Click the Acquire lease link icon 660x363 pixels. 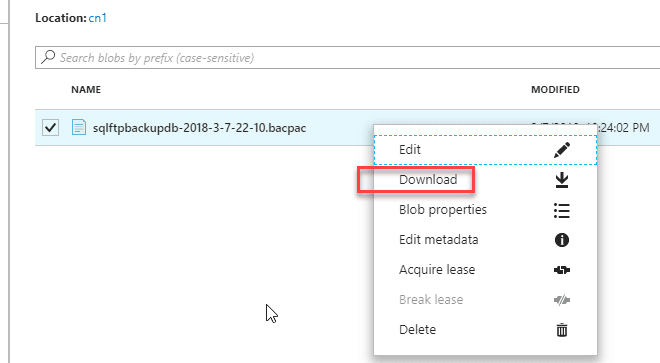[562, 270]
